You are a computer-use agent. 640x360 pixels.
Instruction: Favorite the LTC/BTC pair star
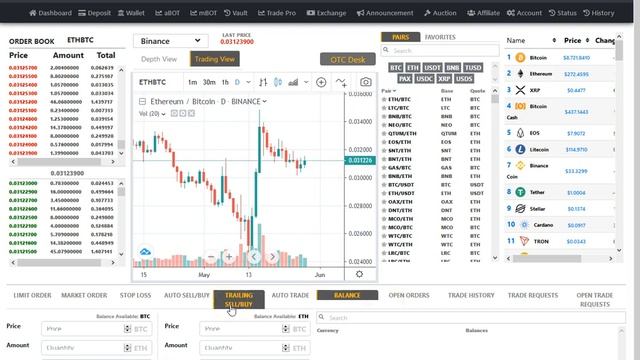tap(384, 108)
